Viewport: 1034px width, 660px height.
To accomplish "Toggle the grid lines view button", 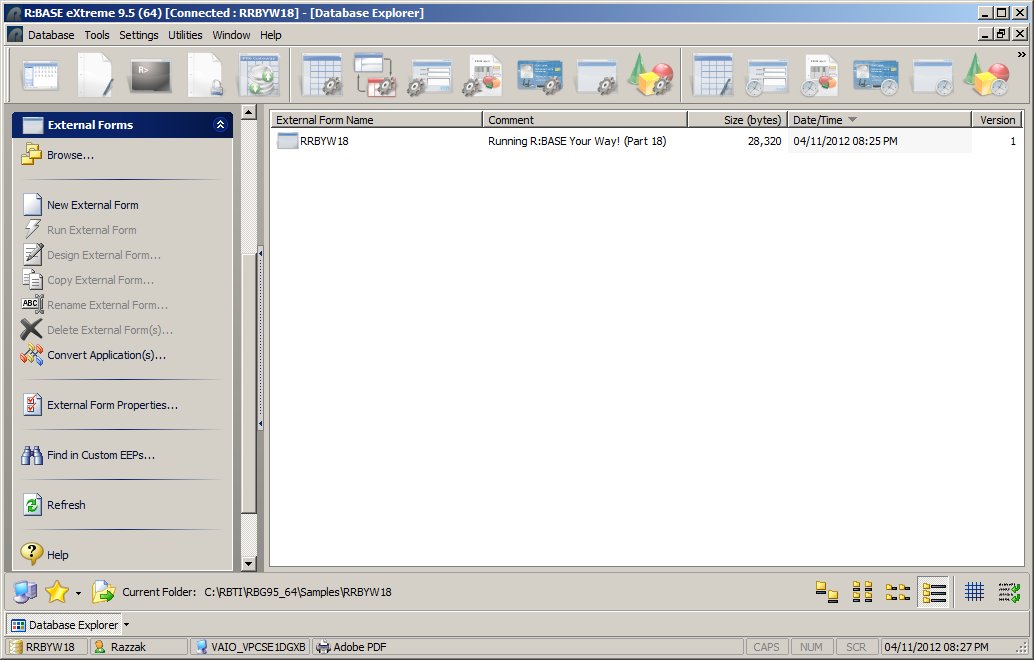I will [974, 592].
